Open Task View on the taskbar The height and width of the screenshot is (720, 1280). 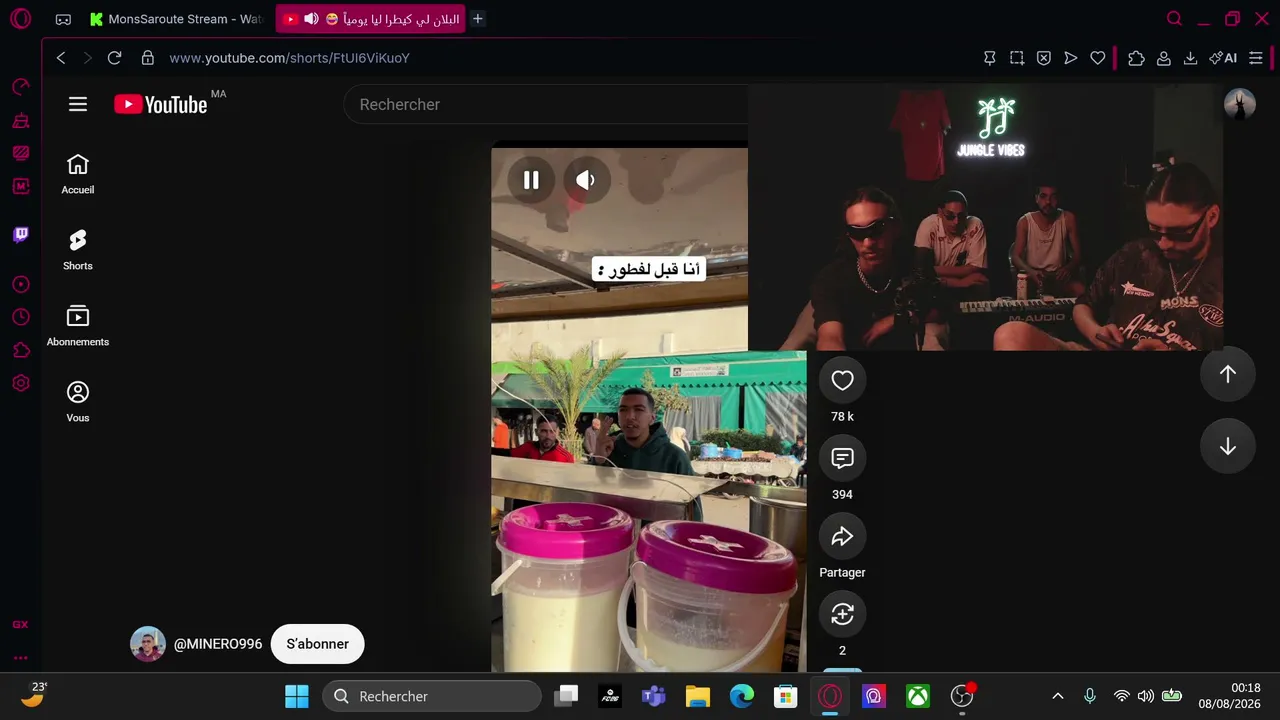click(567, 696)
